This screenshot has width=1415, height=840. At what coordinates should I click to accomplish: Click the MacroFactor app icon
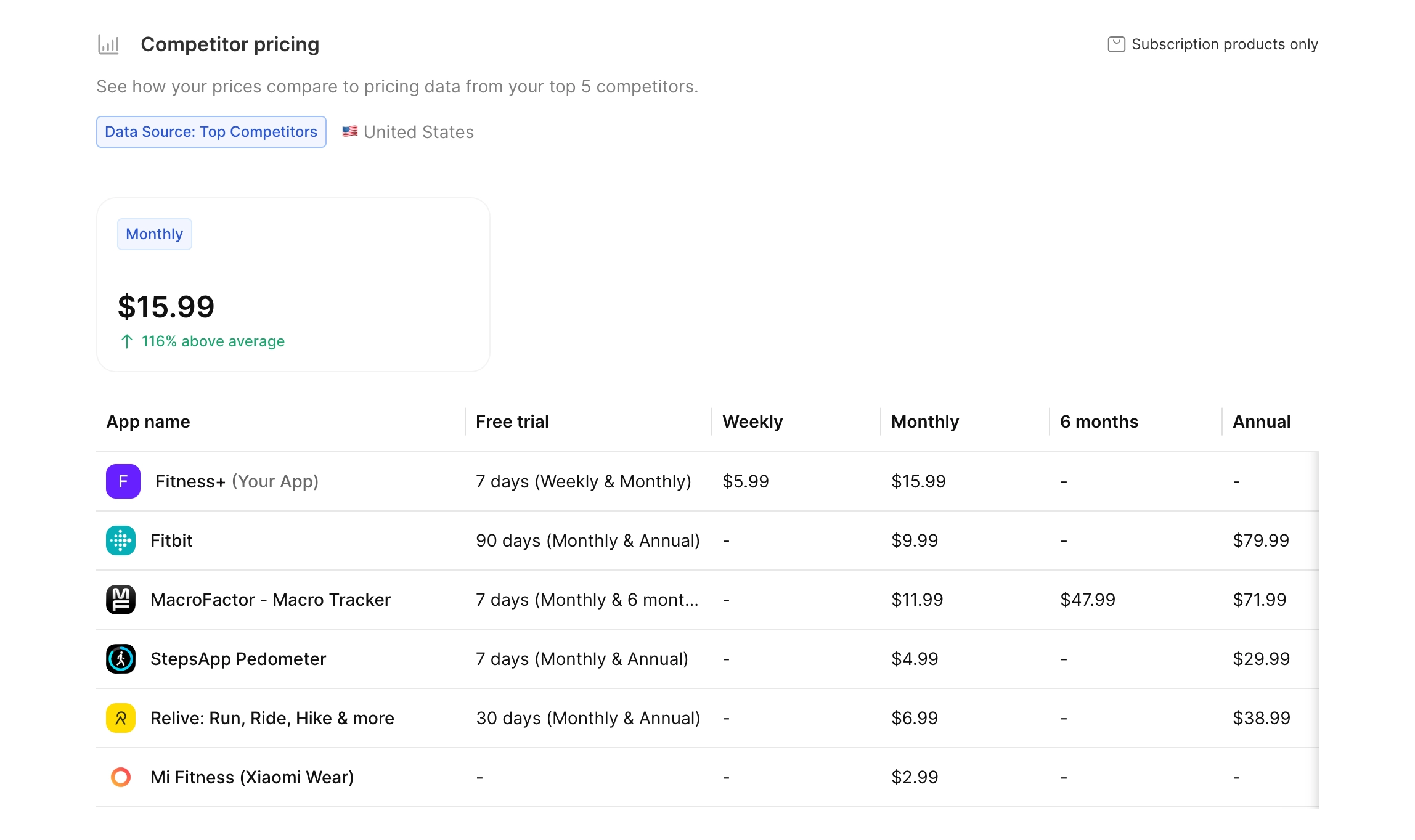pyautogui.click(x=122, y=600)
